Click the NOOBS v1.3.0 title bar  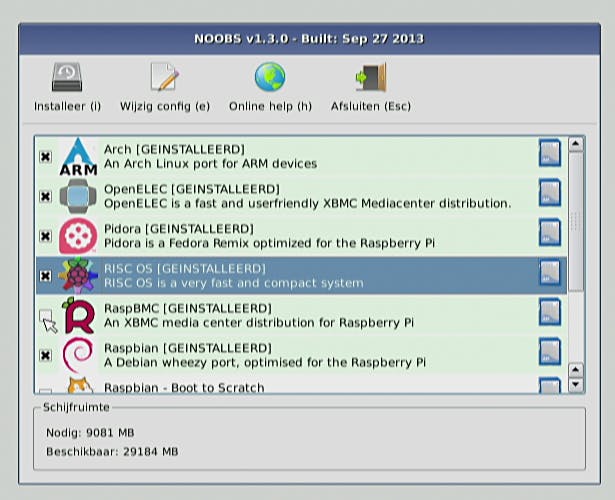309,39
